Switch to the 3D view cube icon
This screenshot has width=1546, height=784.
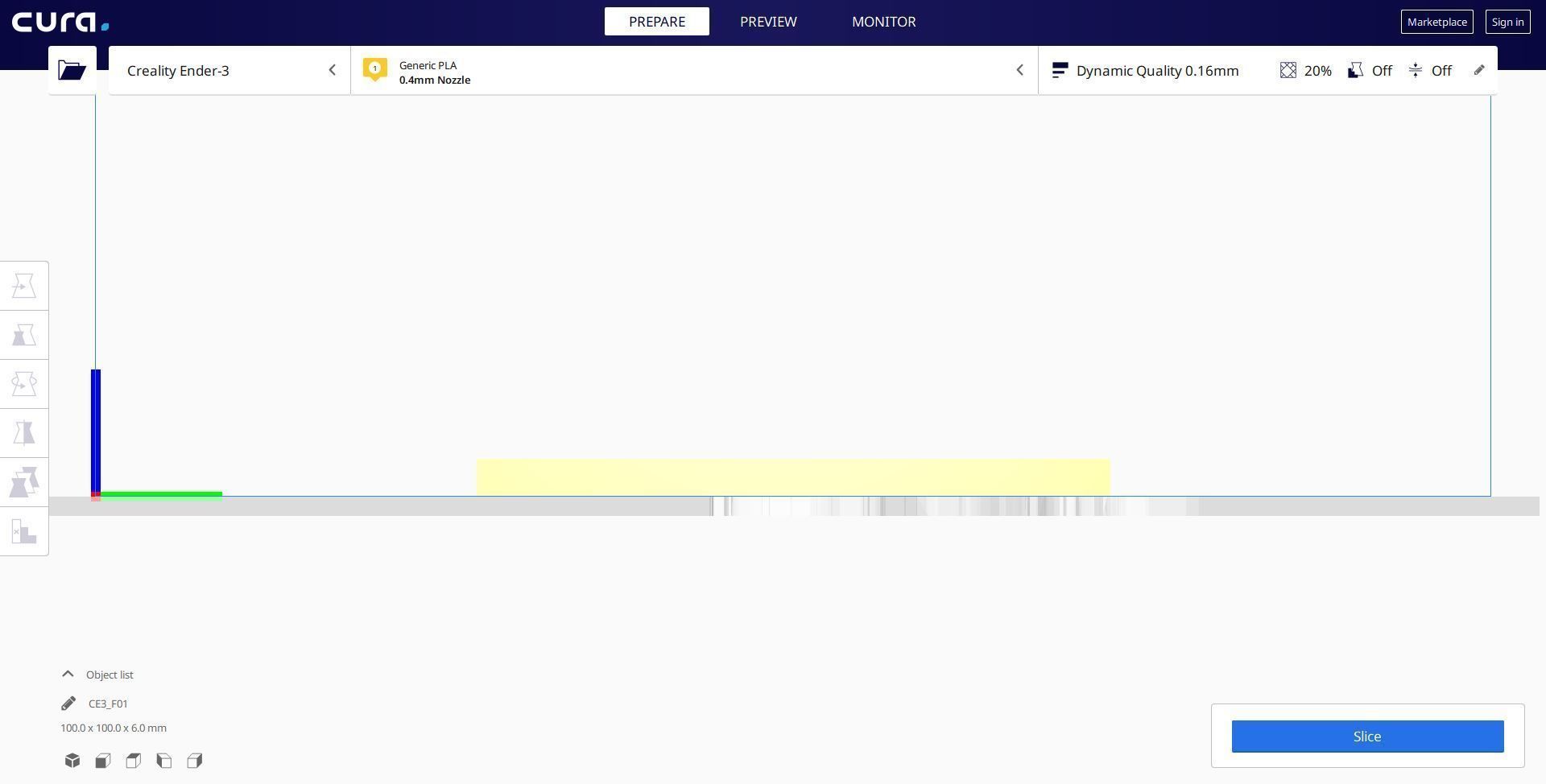(72, 761)
